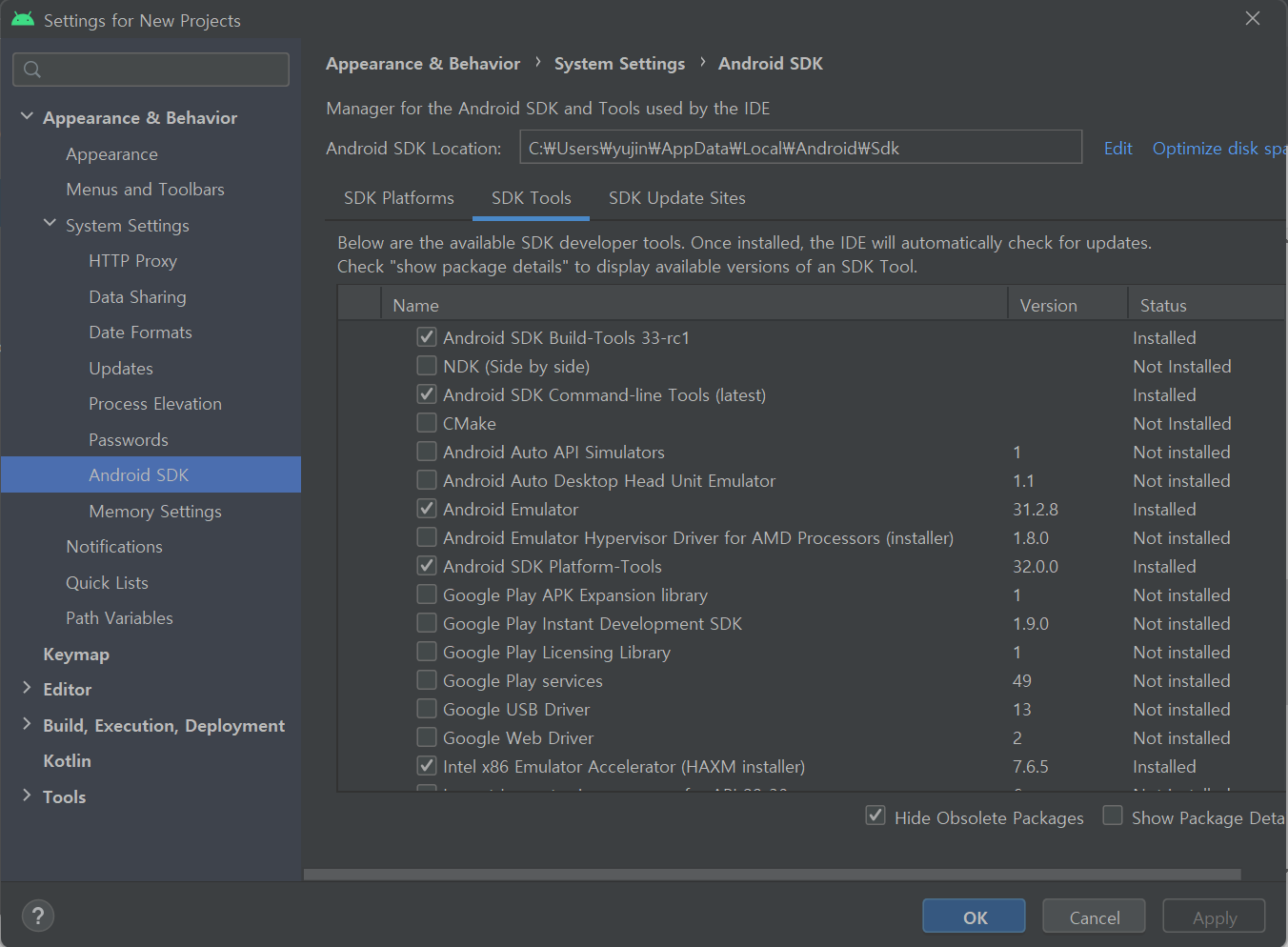The height and width of the screenshot is (947, 1288).
Task: Select HTTP Proxy in the sidebar
Action: tap(132, 261)
